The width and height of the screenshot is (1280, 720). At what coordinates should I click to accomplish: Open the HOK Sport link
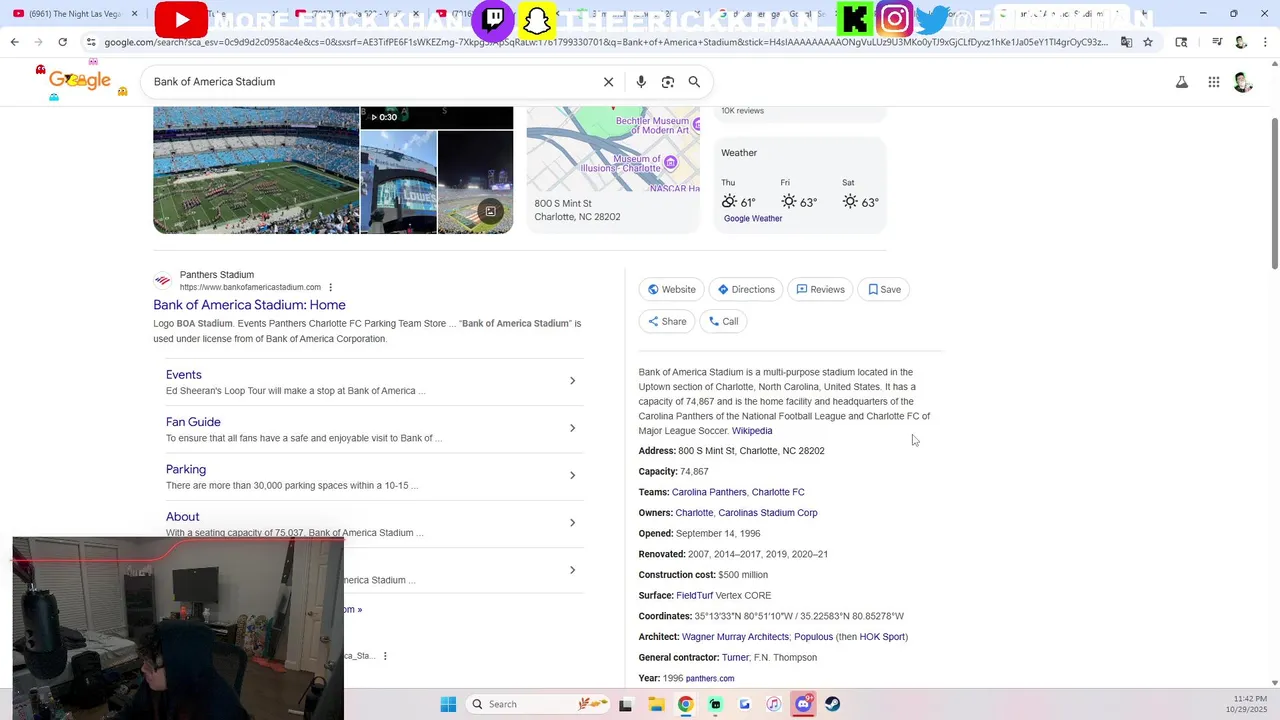coord(882,637)
